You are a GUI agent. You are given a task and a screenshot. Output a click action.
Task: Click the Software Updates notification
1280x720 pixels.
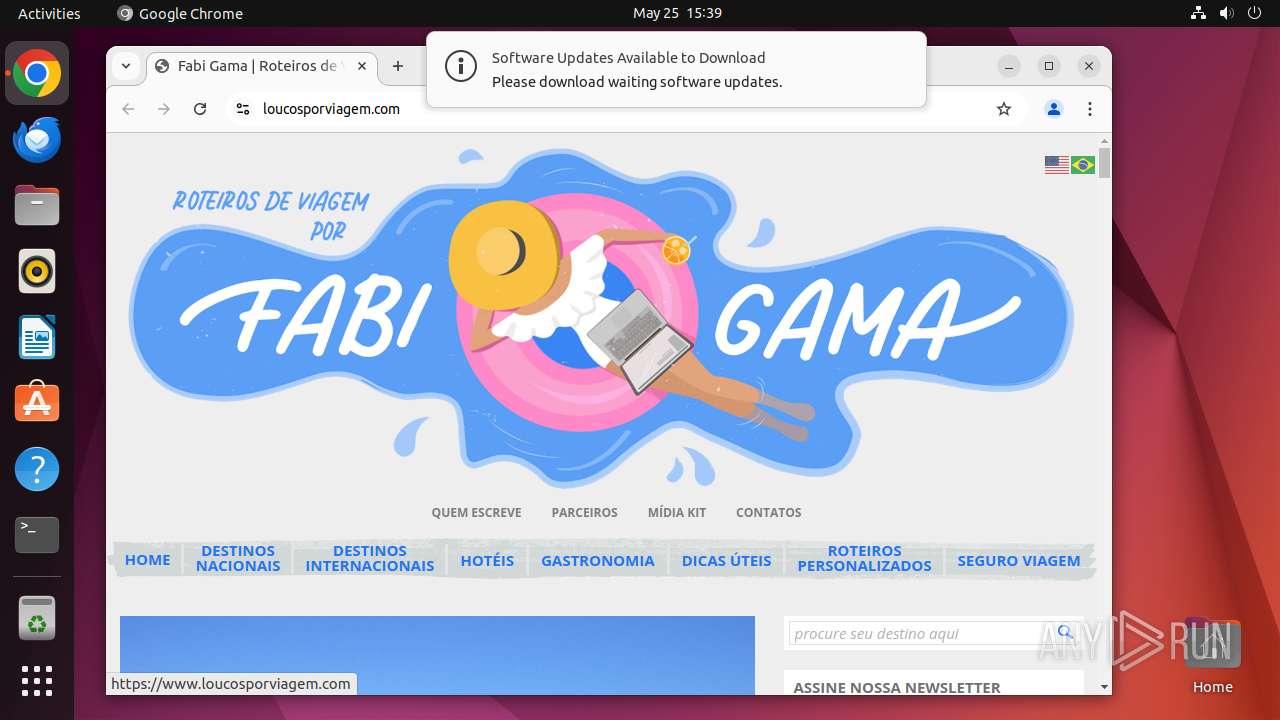(676, 70)
